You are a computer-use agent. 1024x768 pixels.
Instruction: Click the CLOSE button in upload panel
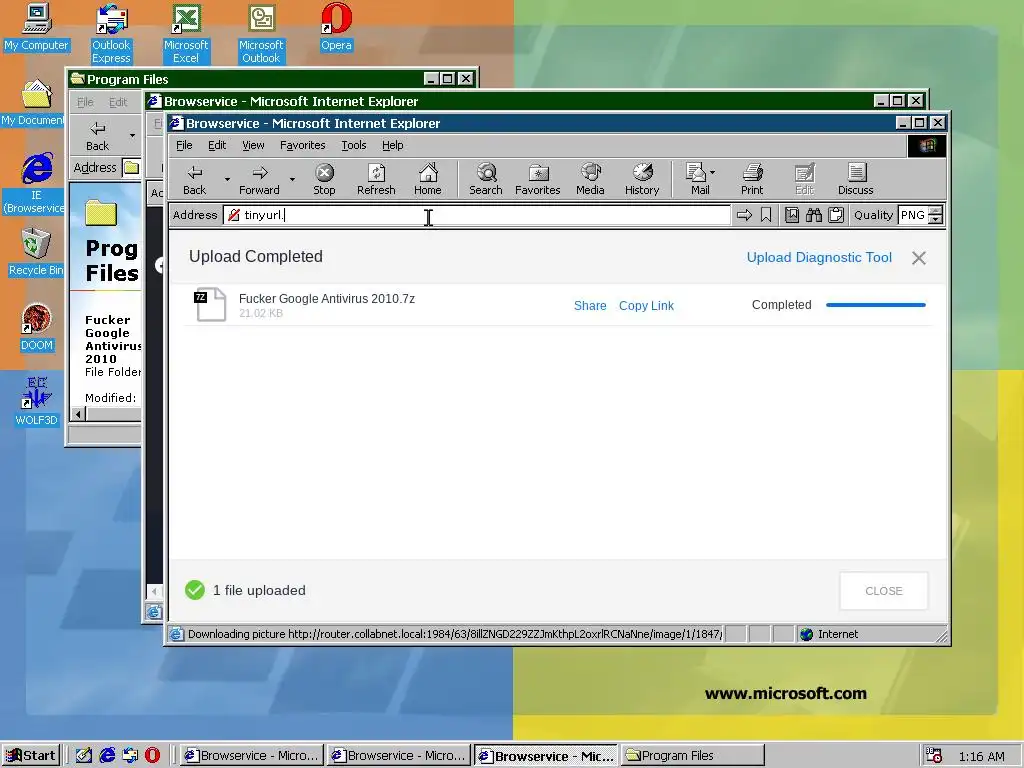(884, 591)
